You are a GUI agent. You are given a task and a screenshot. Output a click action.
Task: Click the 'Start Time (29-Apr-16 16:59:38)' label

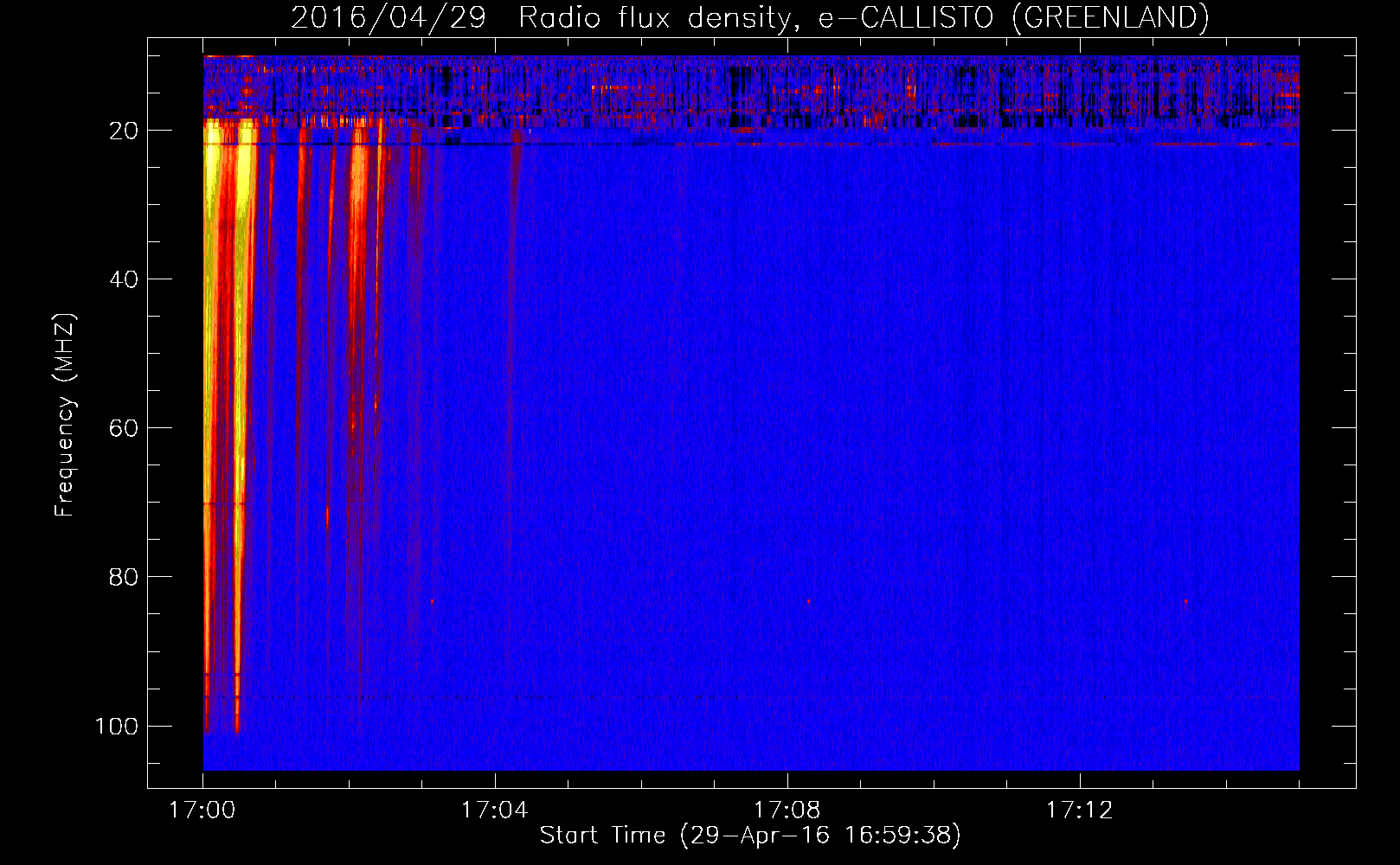(750, 836)
